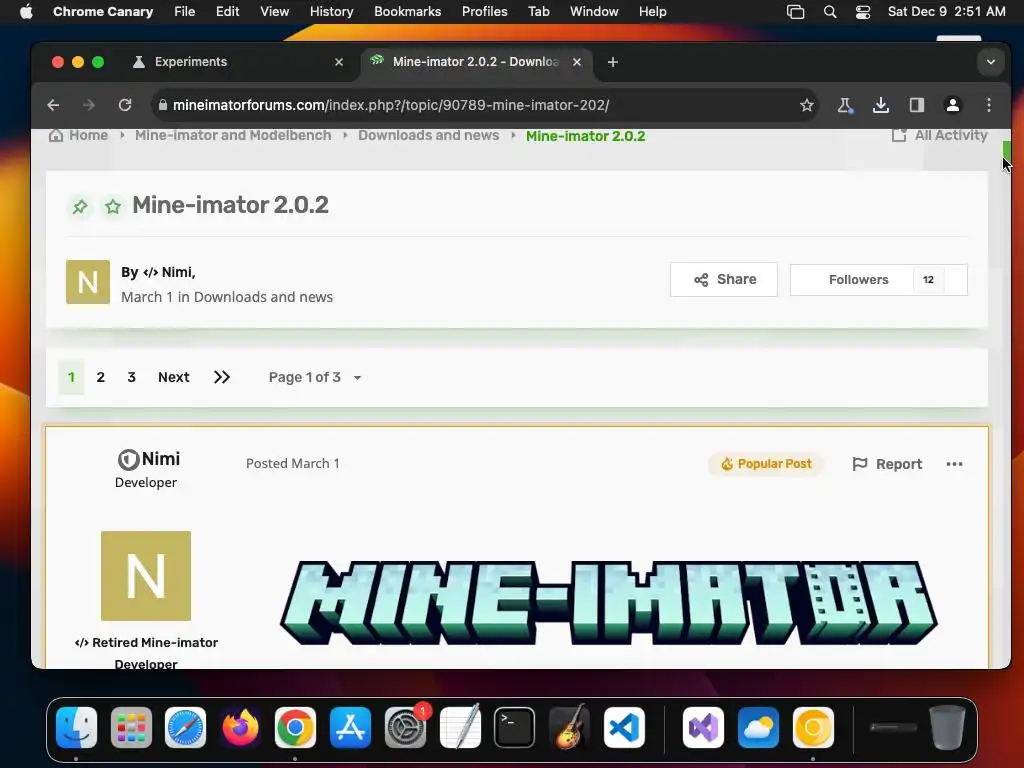Open Safari from the Dock
The width and height of the screenshot is (1024, 768).
pos(185,727)
